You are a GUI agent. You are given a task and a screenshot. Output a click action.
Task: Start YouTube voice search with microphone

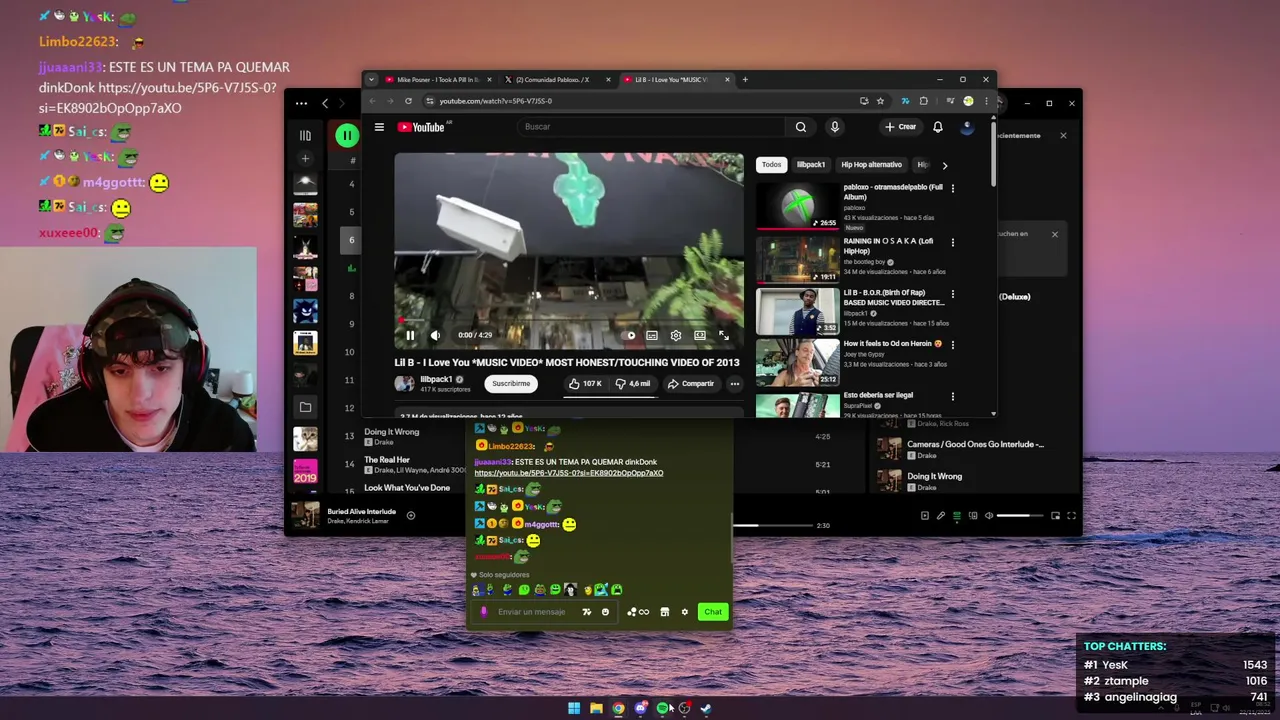pyautogui.click(x=834, y=127)
